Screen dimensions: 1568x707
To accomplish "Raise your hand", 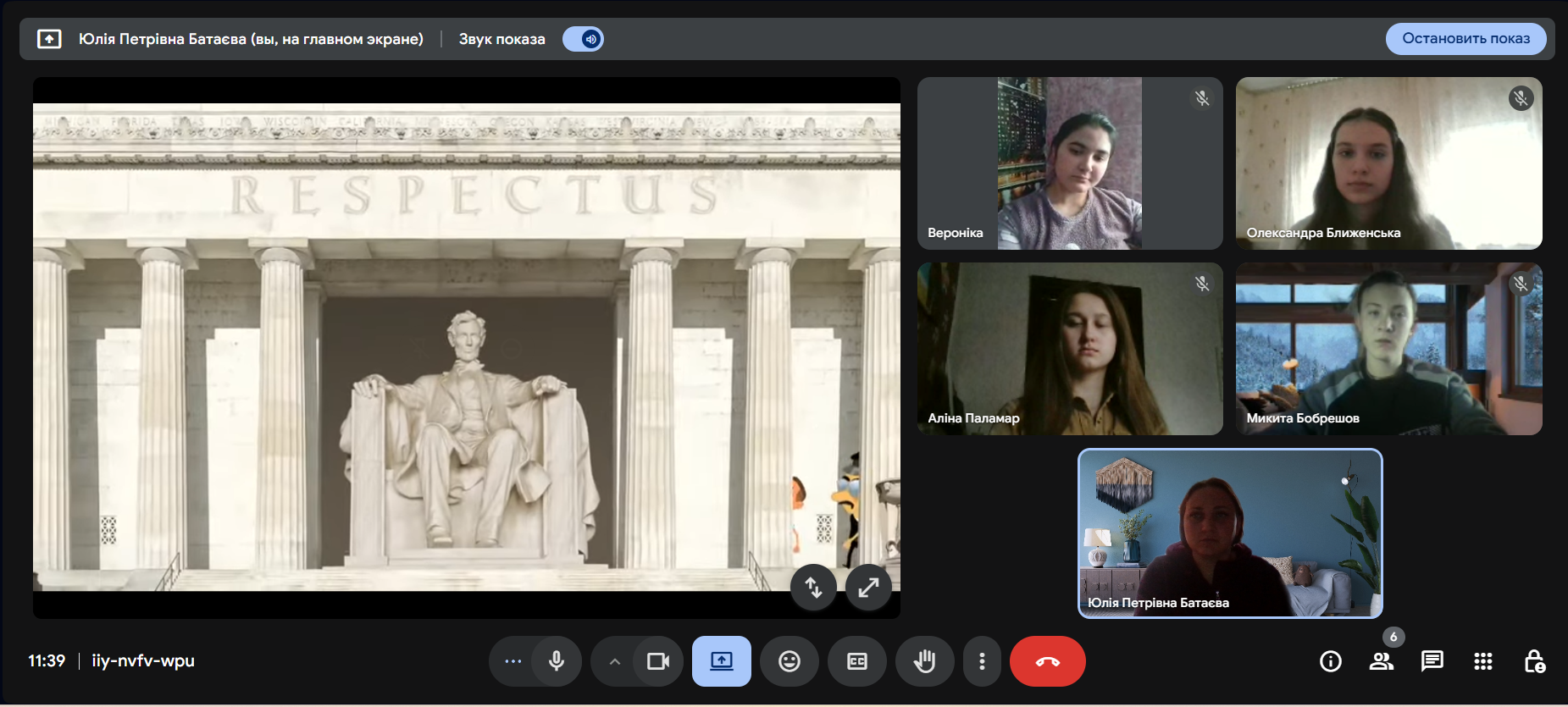I will click(x=924, y=661).
